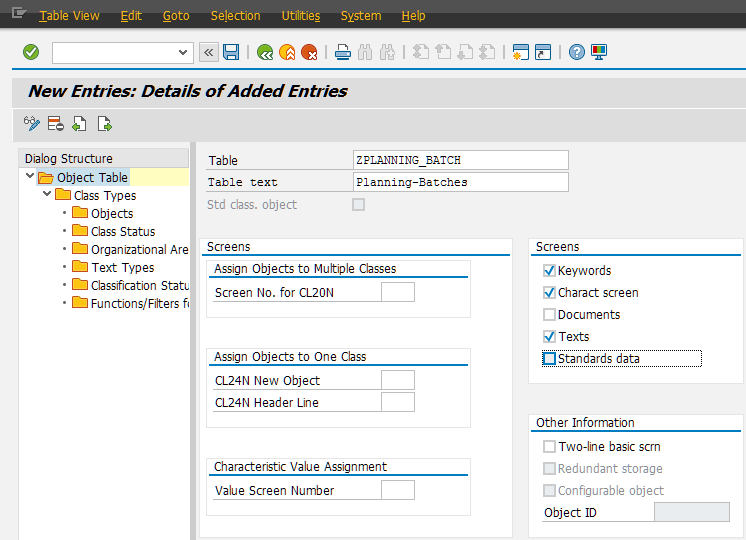Viewport: 746px width, 540px height.
Task: Collapse the Object Table tree node
Action: point(31,177)
